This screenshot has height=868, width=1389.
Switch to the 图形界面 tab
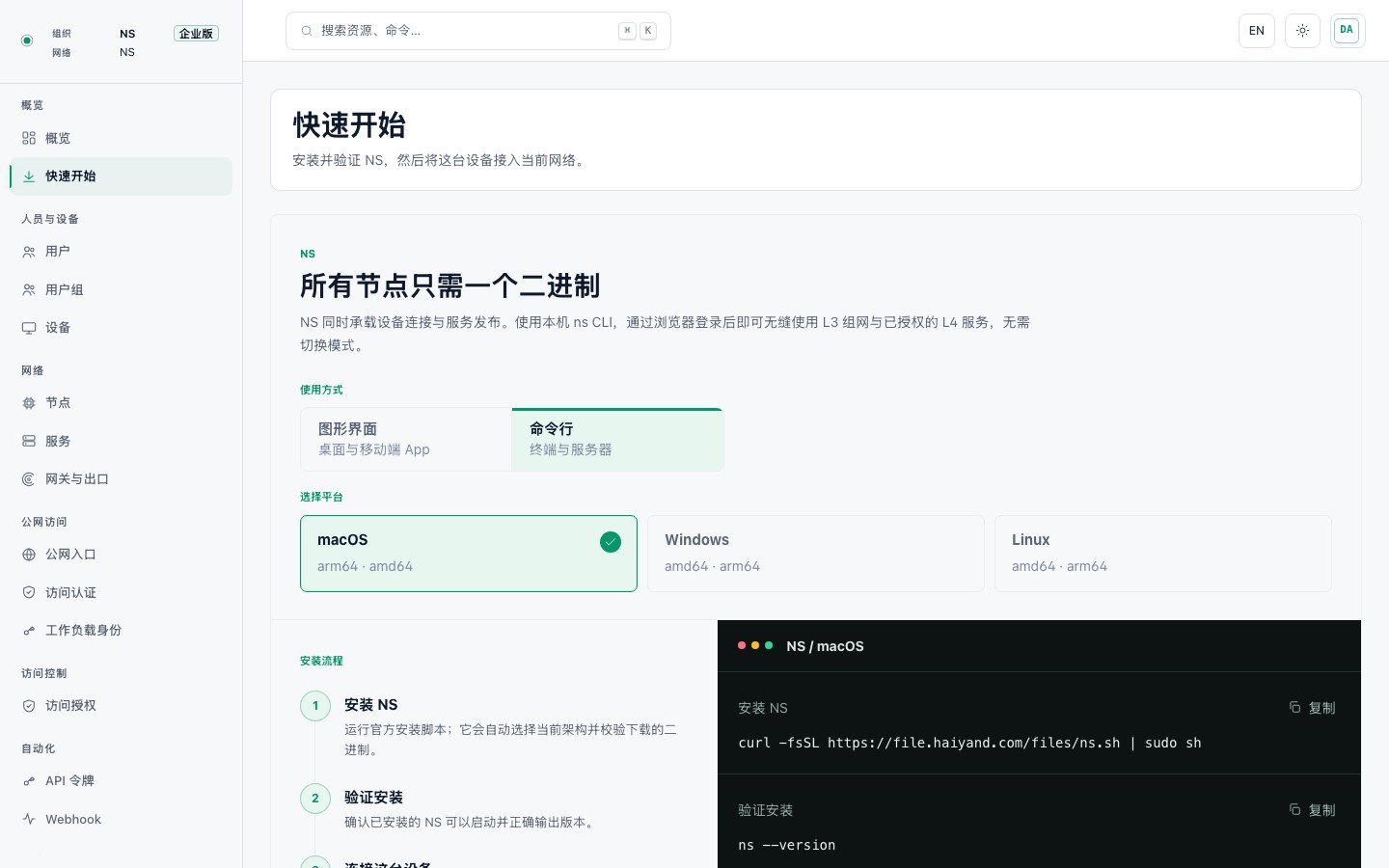(406, 439)
